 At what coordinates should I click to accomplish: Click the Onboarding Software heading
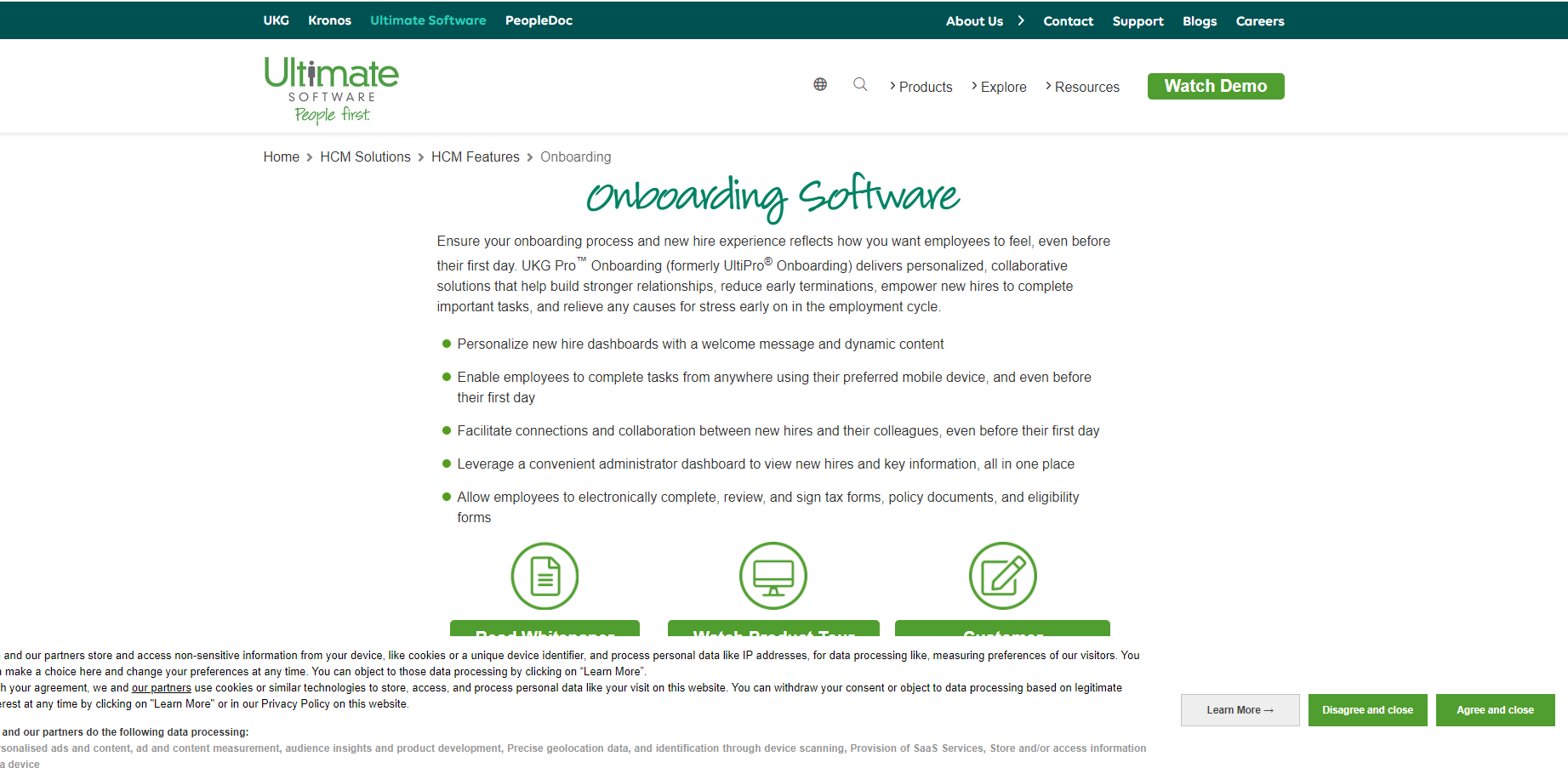coord(773,196)
